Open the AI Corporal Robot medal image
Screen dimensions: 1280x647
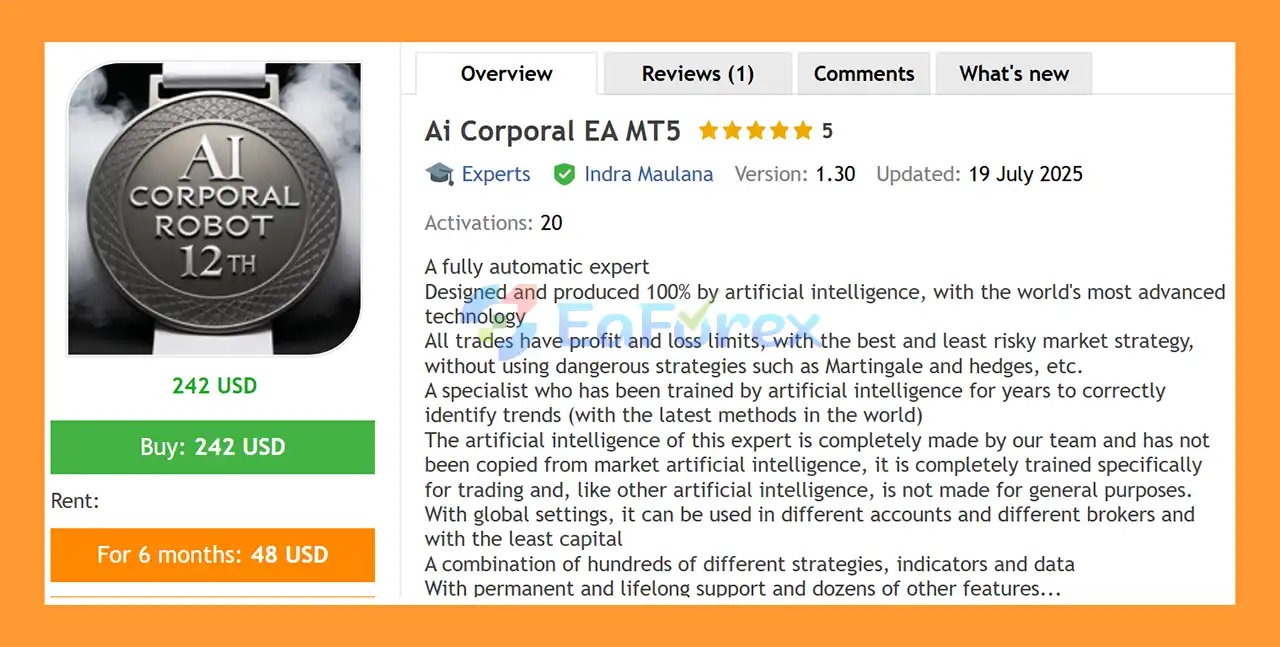(x=214, y=208)
